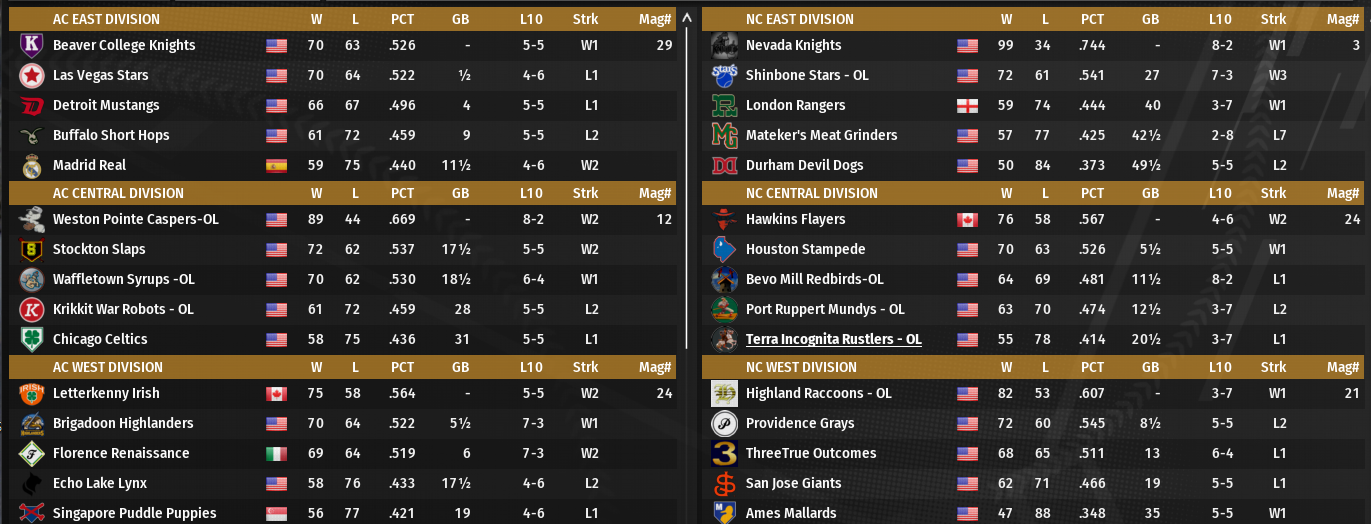
Task: Click the San Jose Giants logo
Action: (x=724, y=483)
